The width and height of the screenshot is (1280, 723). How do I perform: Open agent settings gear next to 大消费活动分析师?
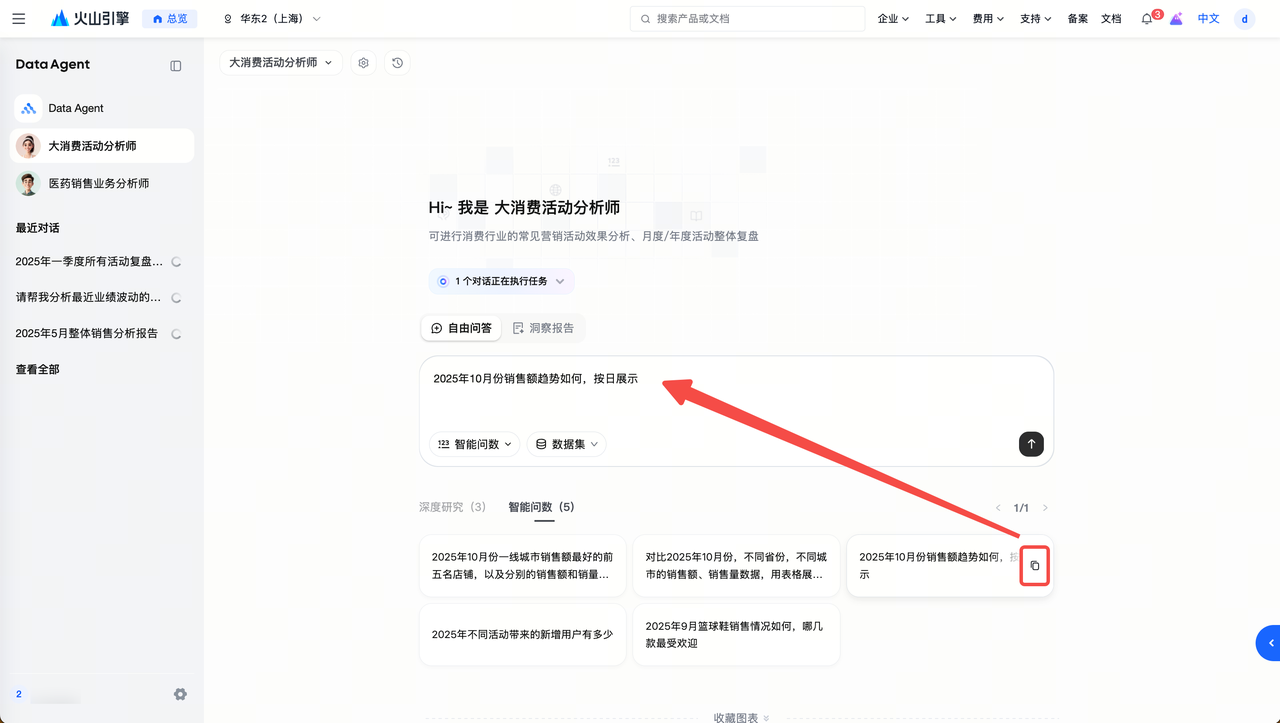(364, 63)
